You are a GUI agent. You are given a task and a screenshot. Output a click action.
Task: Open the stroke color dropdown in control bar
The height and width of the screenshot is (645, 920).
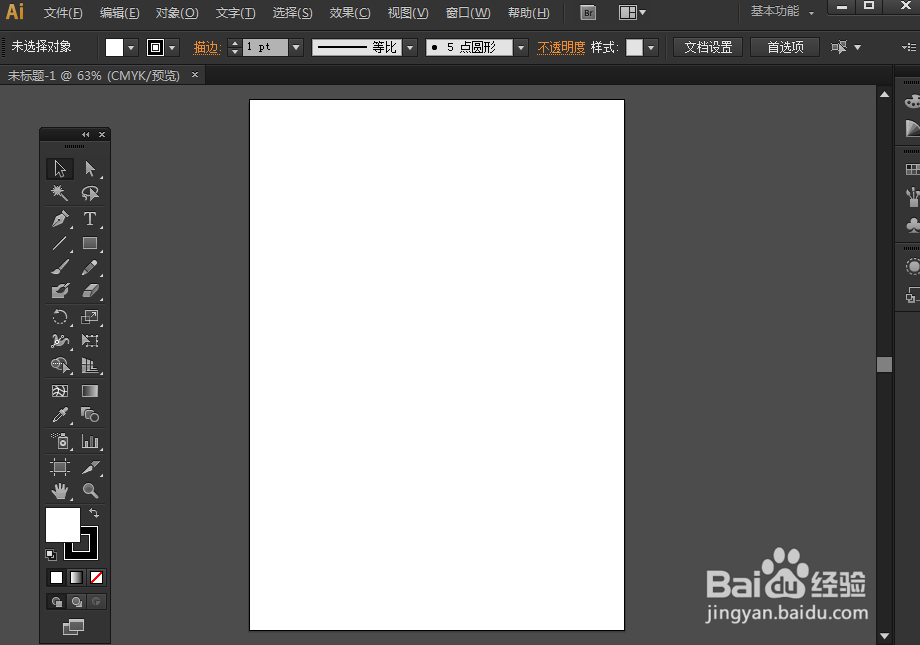coord(172,48)
